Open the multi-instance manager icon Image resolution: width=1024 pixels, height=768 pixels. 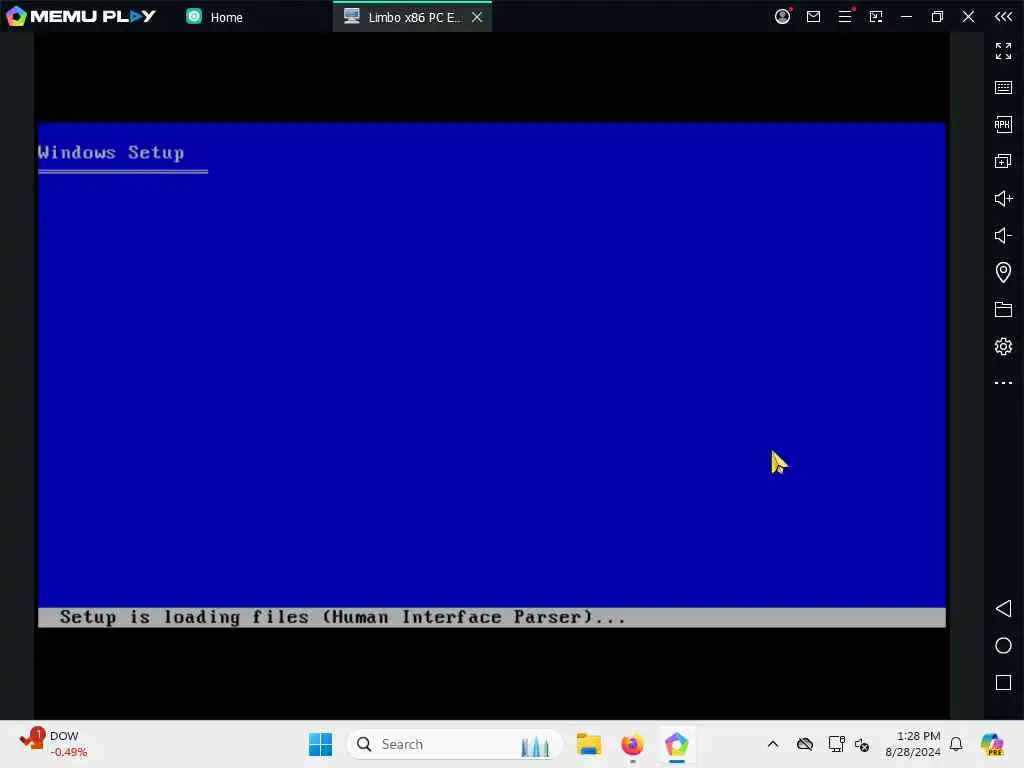click(x=1003, y=161)
